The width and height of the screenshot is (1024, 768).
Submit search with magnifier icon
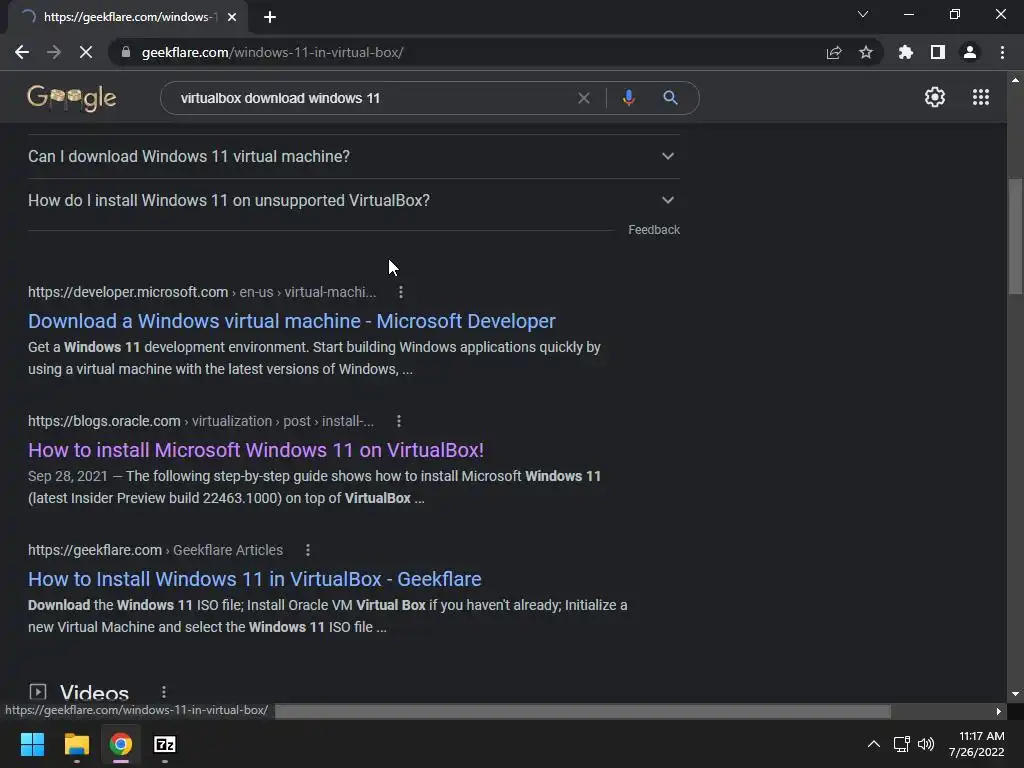click(670, 98)
